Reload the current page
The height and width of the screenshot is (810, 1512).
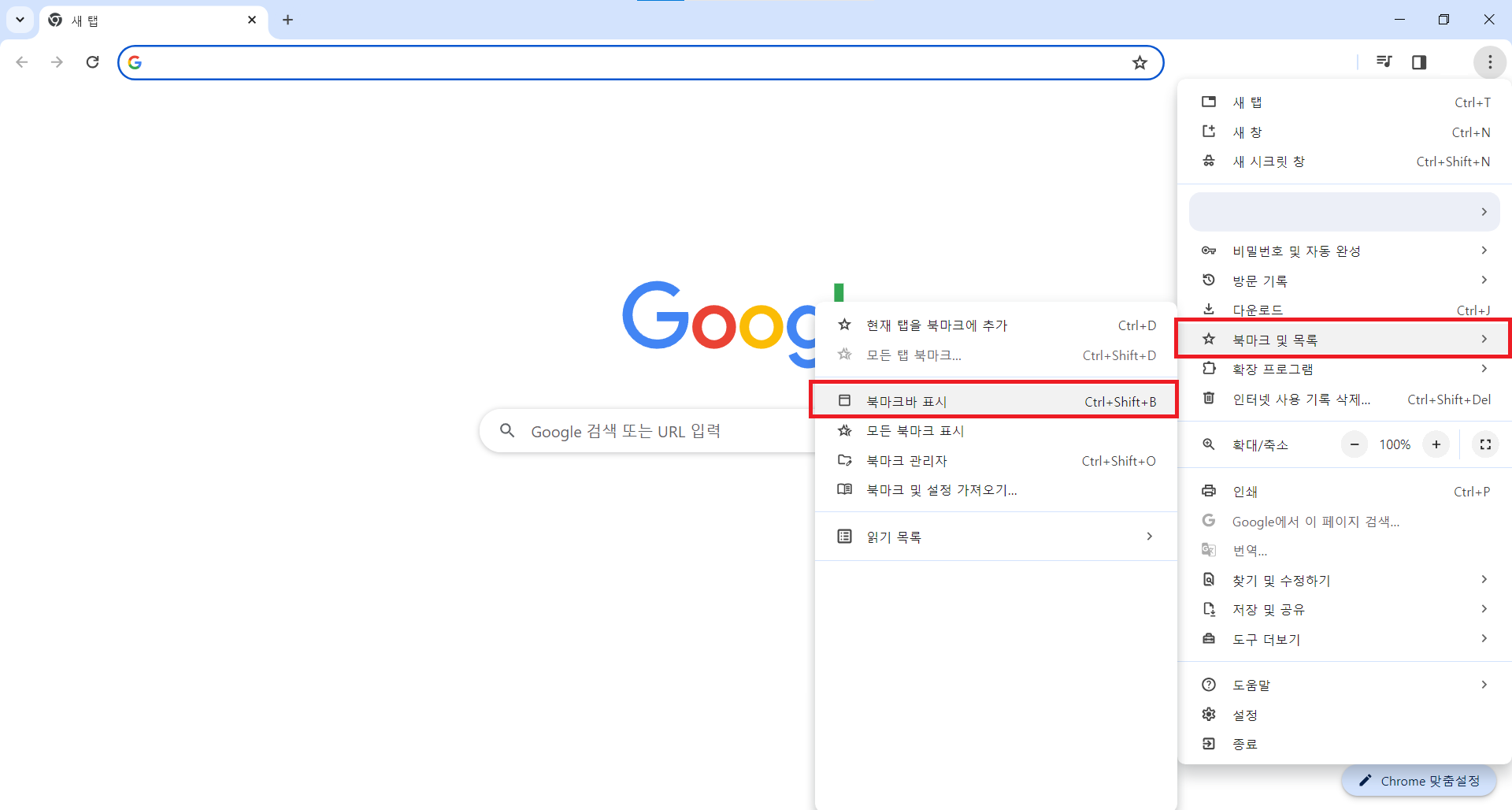(92, 62)
